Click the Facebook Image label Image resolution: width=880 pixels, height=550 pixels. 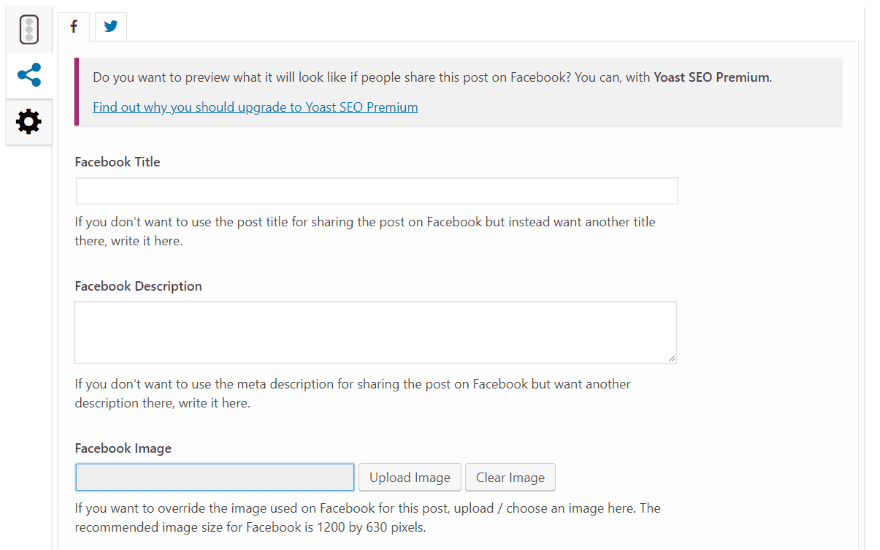click(x=123, y=449)
